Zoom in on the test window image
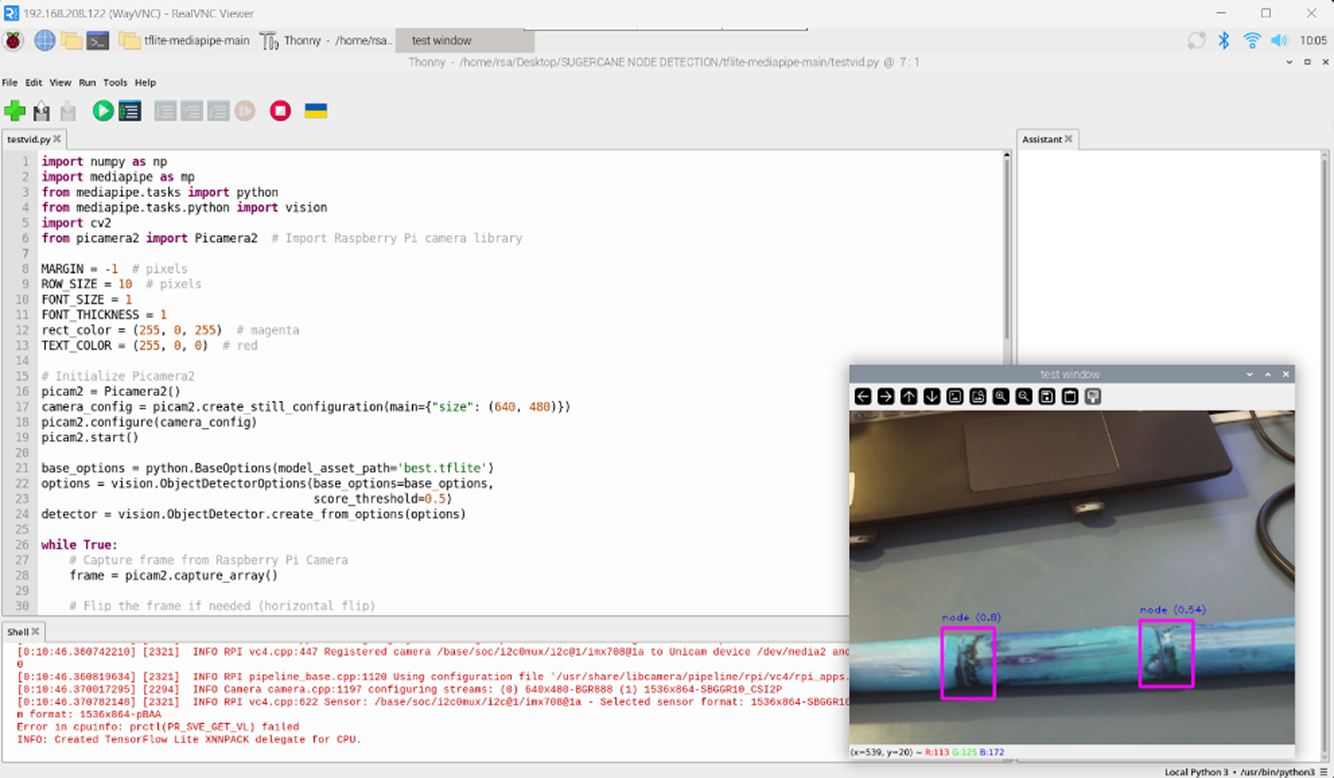1334x778 pixels. (1001, 397)
